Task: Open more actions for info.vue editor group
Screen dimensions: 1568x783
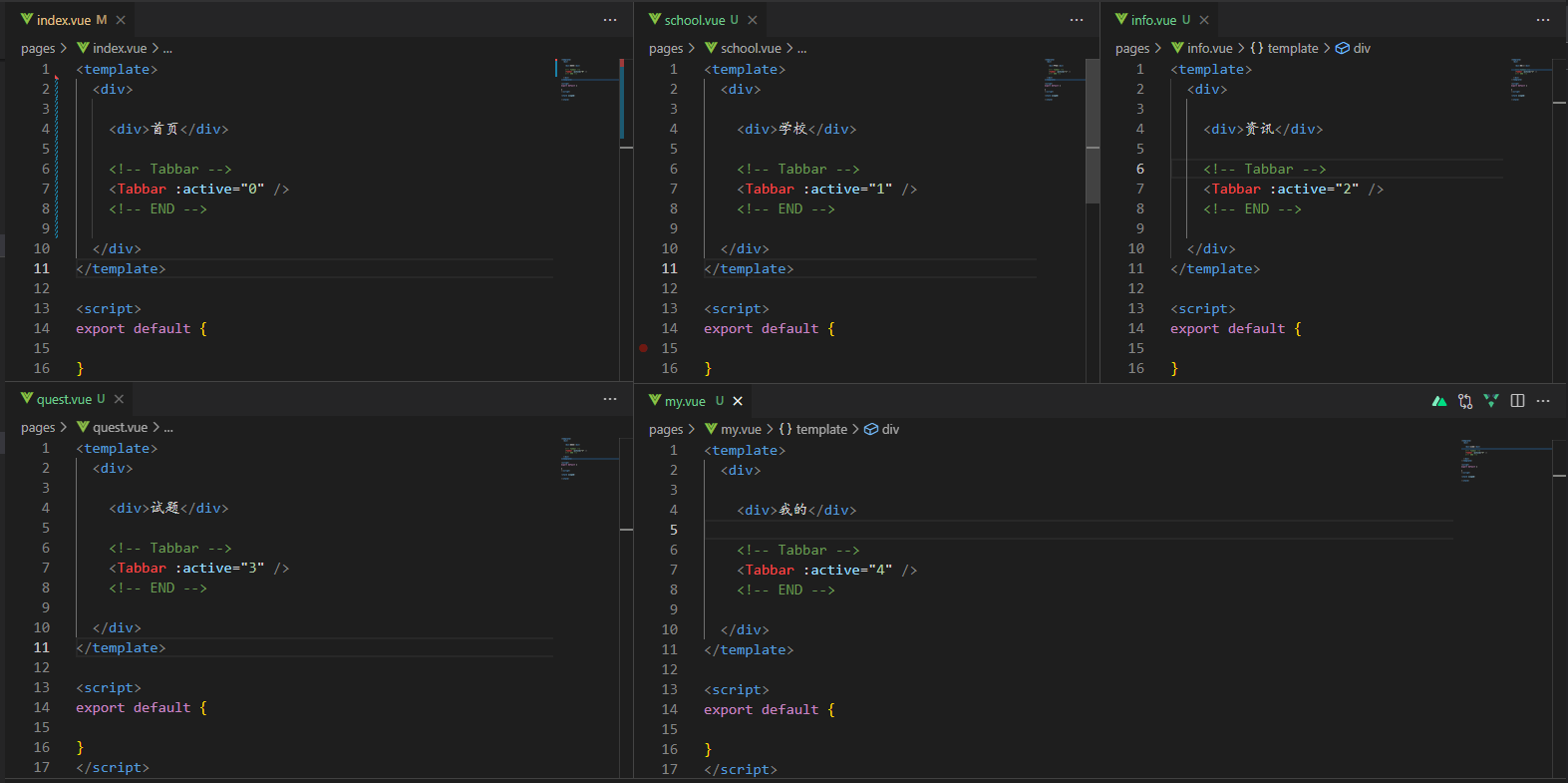Action: point(1543,20)
